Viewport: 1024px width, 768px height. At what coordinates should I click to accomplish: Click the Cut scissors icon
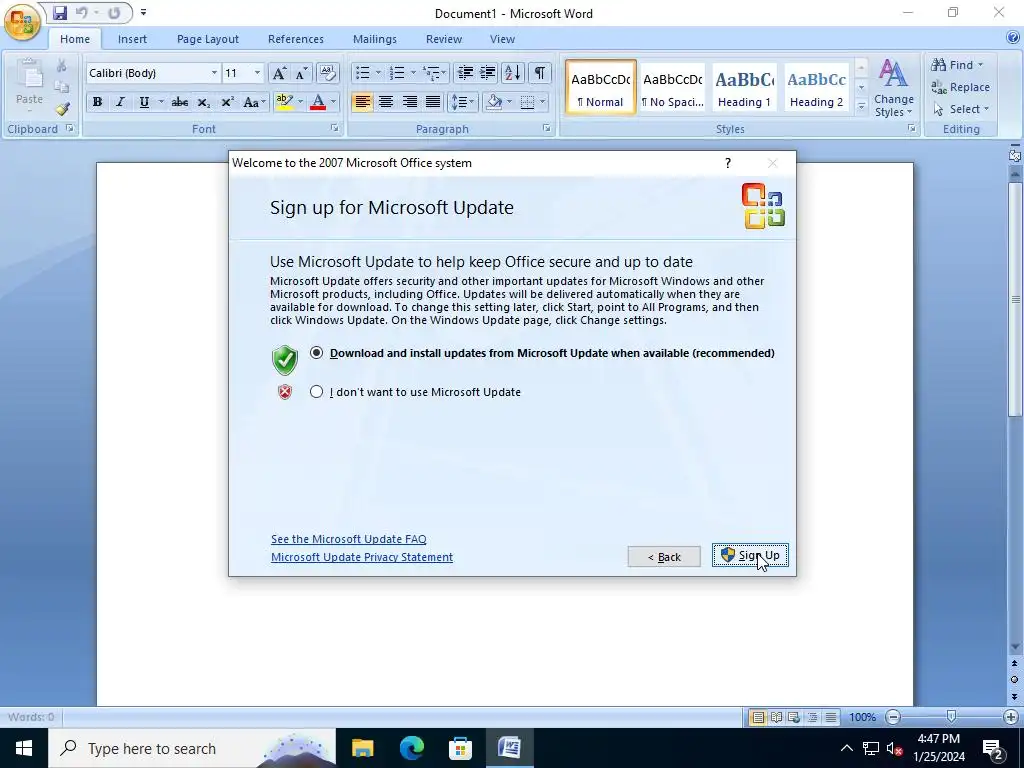61,65
